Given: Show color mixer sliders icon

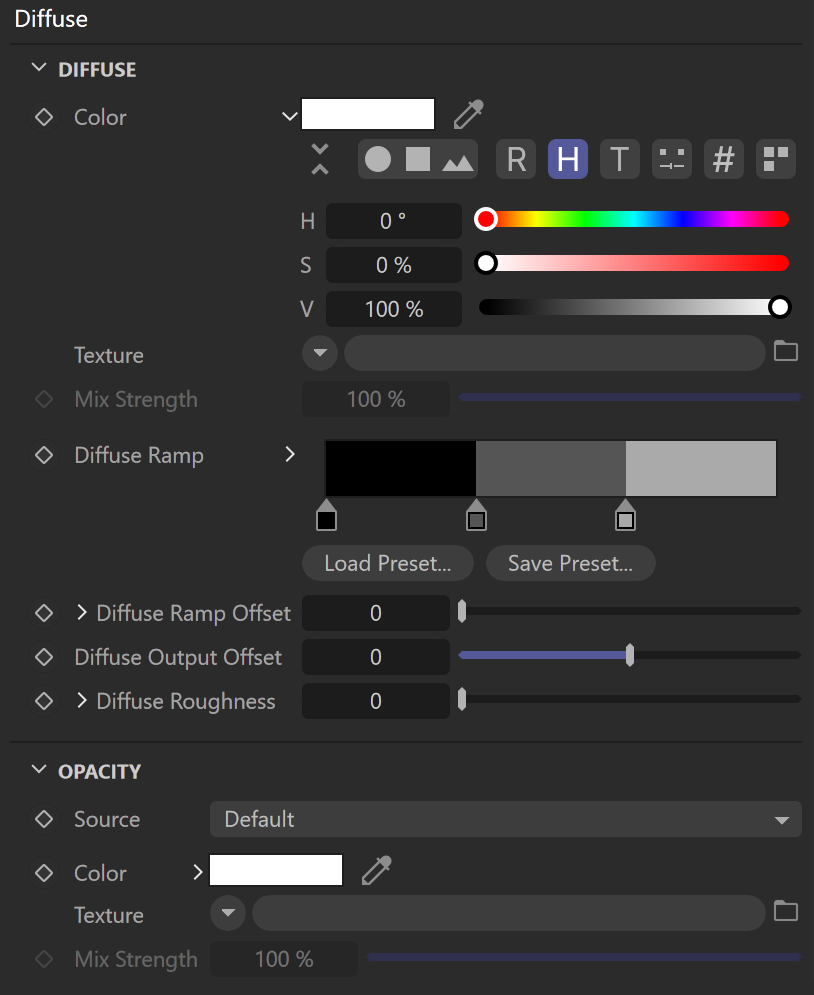Looking at the screenshot, I should 672,159.
